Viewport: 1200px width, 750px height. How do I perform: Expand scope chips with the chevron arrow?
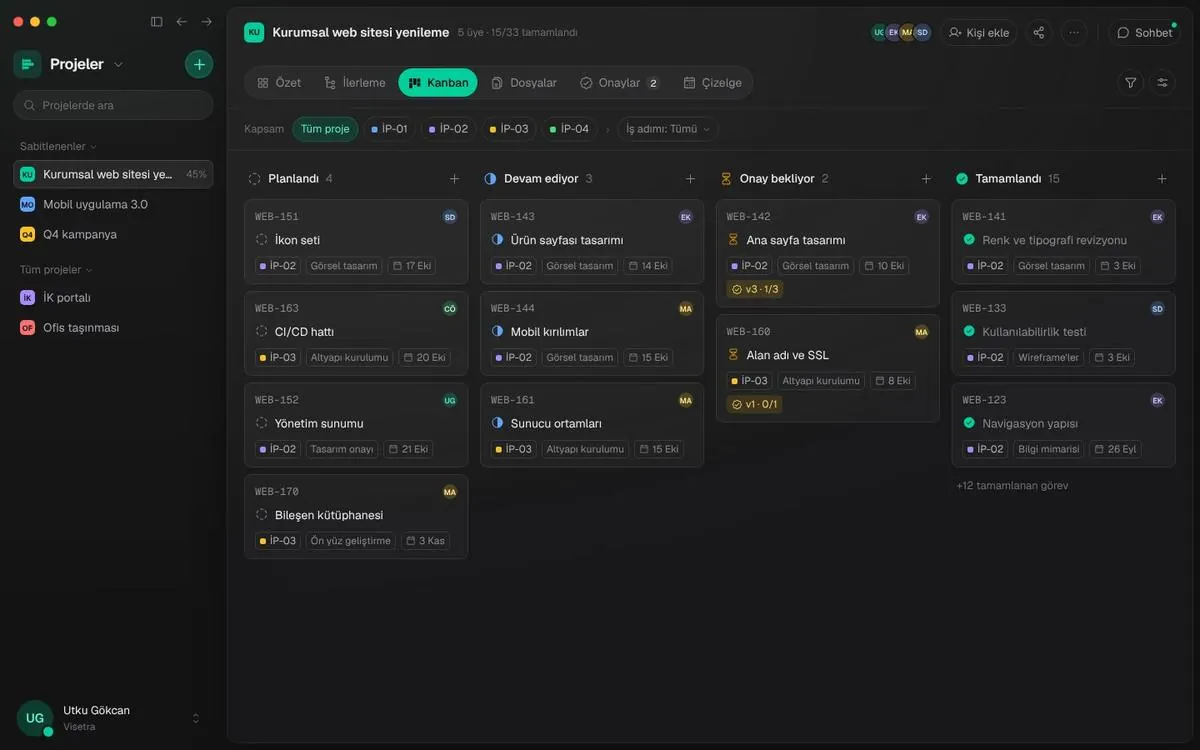(x=607, y=129)
